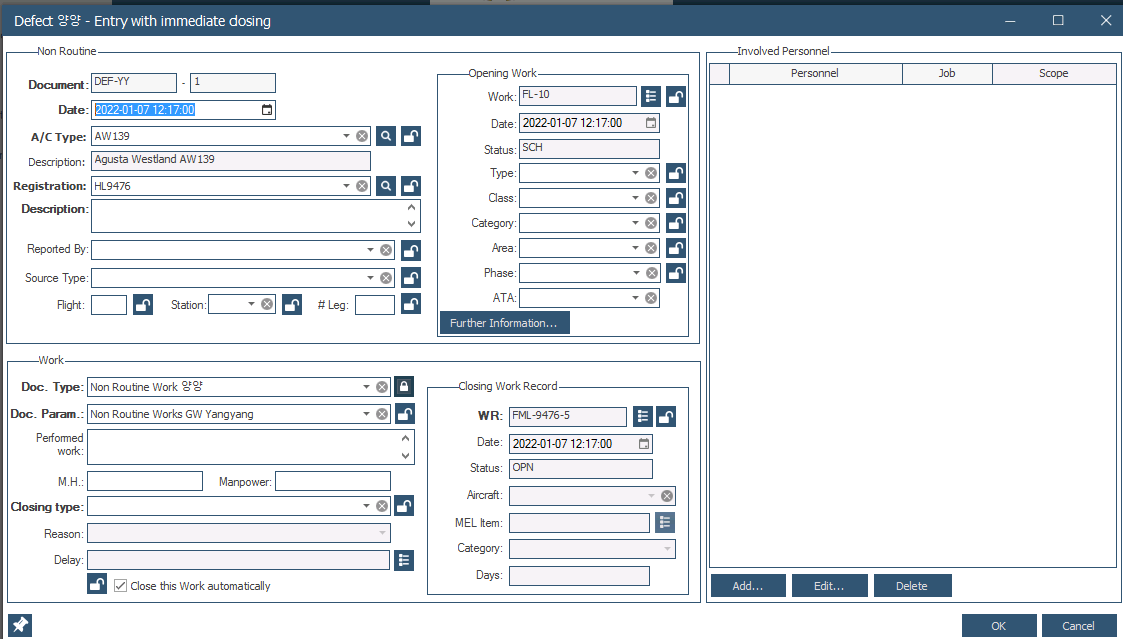The width and height of the screenshot is (1123, 639).
Task: Click the search icon next to Registration
Action: click(385, 186)
